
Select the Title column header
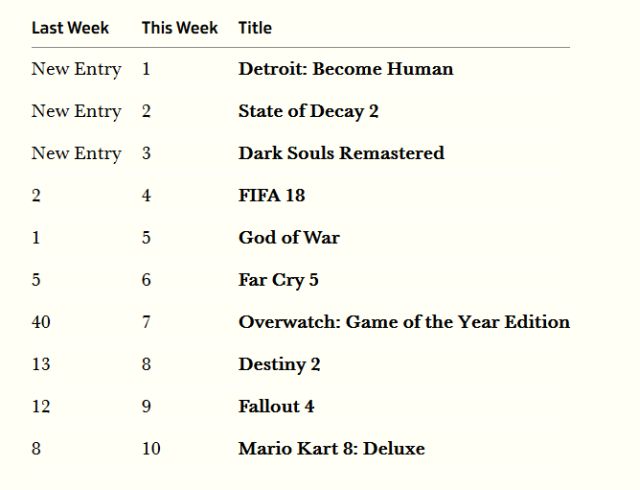coord(255,28)
